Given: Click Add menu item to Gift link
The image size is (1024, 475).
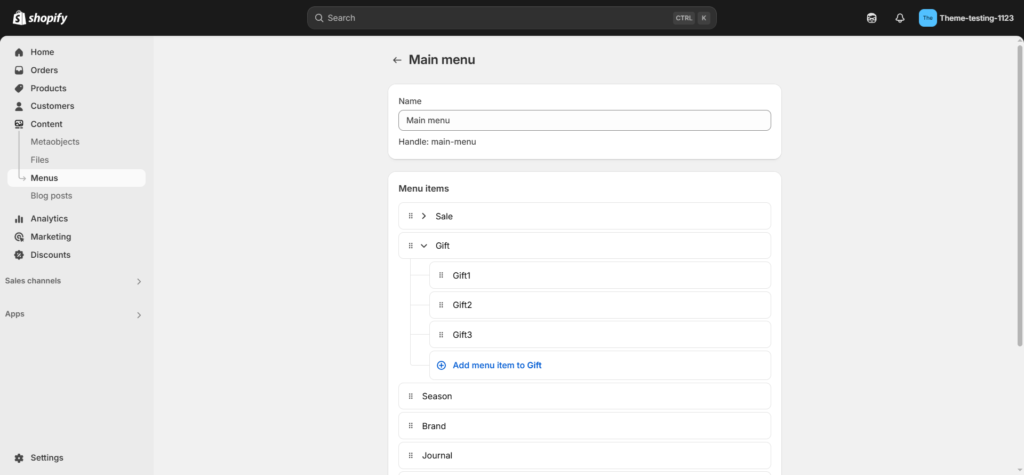Looking at the screenshot, I should point(497,365).
